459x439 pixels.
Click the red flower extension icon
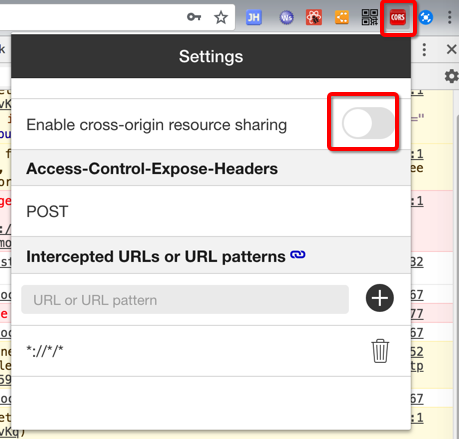point(314,17)
